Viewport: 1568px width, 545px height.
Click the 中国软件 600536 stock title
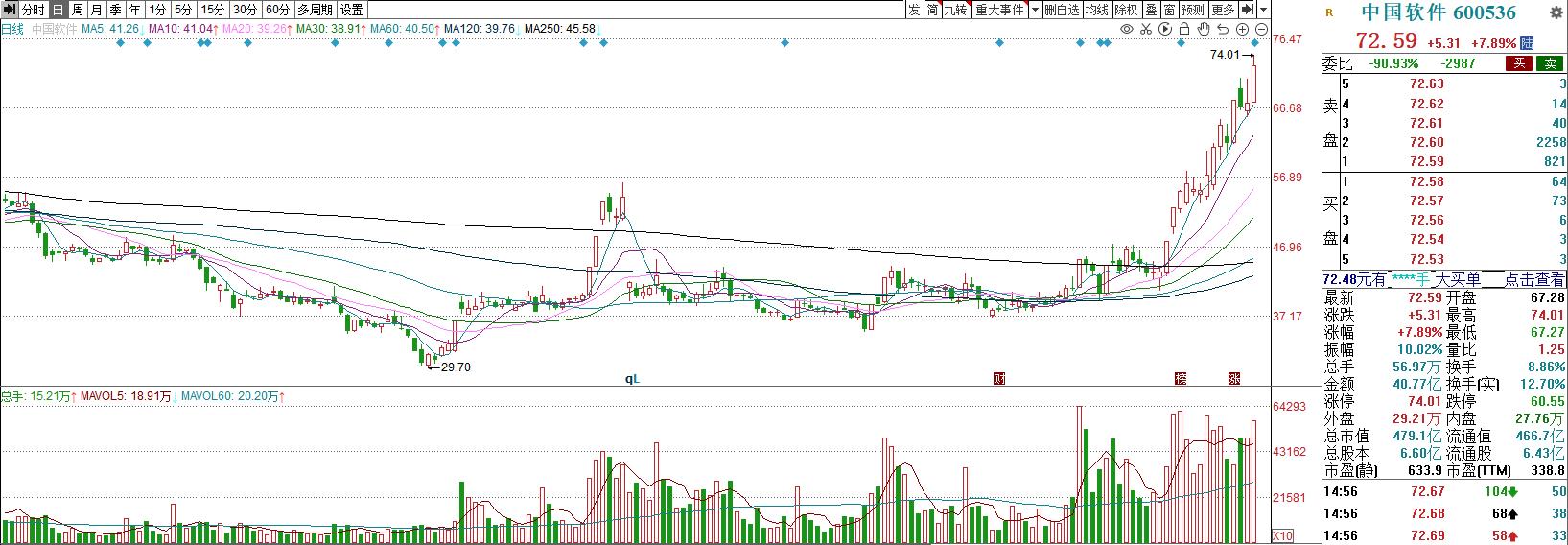(1439, 12)
